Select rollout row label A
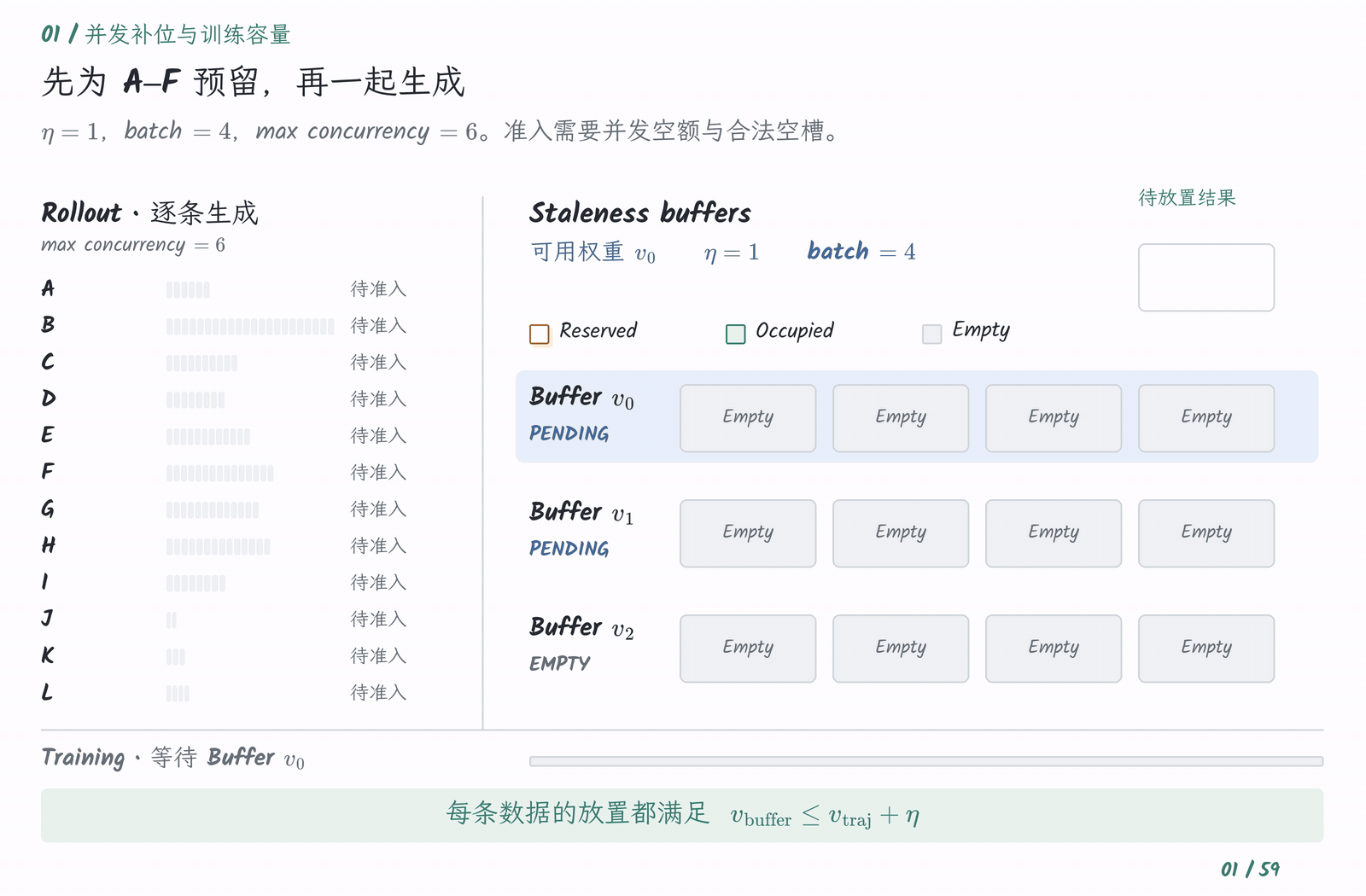Image resolution: width=1366 pixels, height=896 pixels. pos(48,288)
